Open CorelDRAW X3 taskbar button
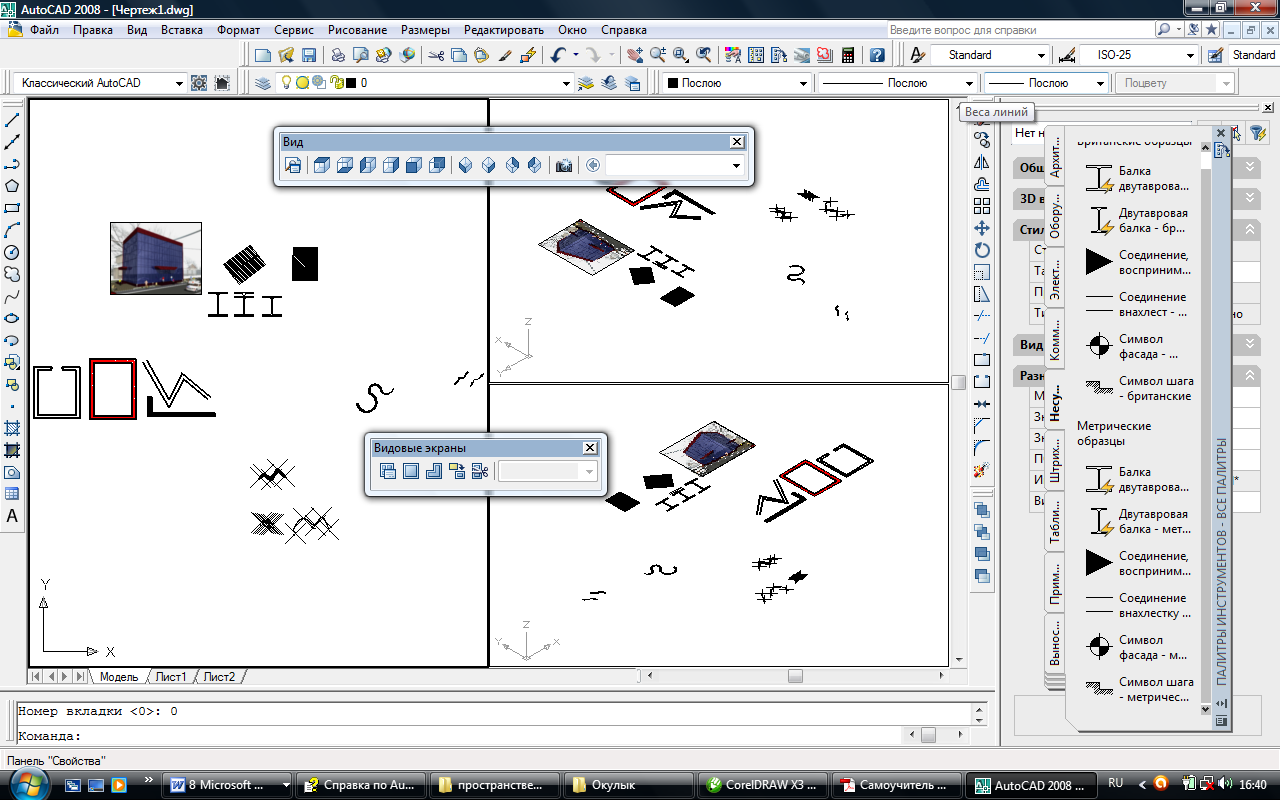Viewport: 1280px width, 800px height. tap(764, 785)
